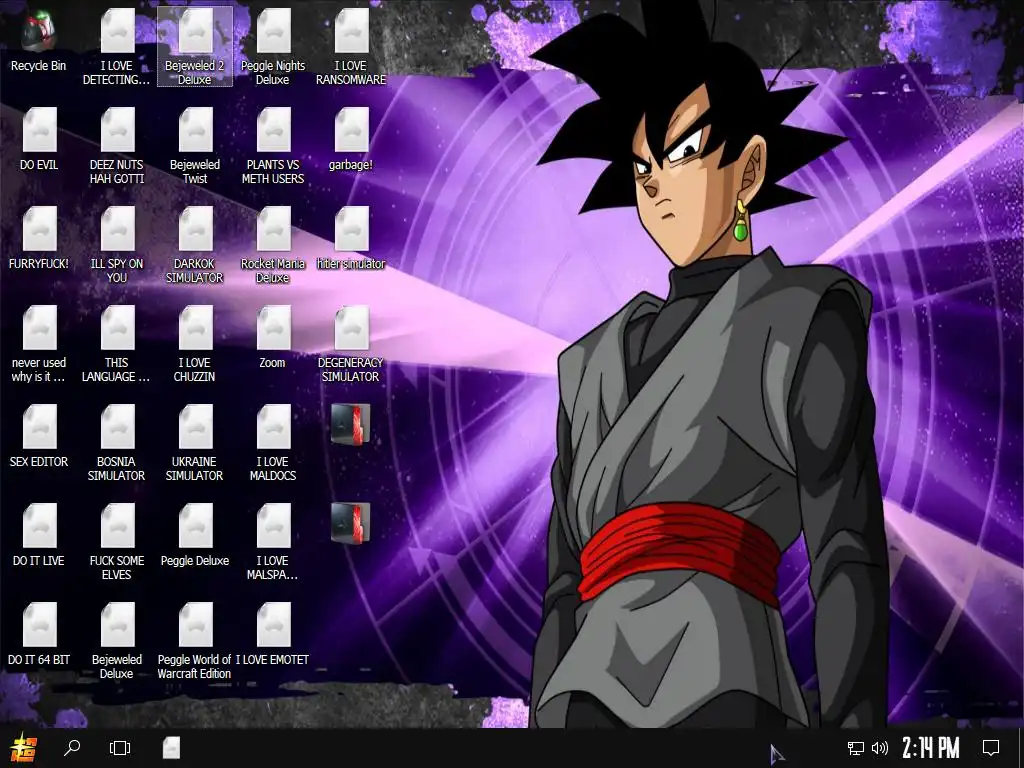Image resolution: width=1024 pixels, height=768 pixels.
Task: Click the DARKOK SIMULATOR shortcut
Action: click(195, 245)
